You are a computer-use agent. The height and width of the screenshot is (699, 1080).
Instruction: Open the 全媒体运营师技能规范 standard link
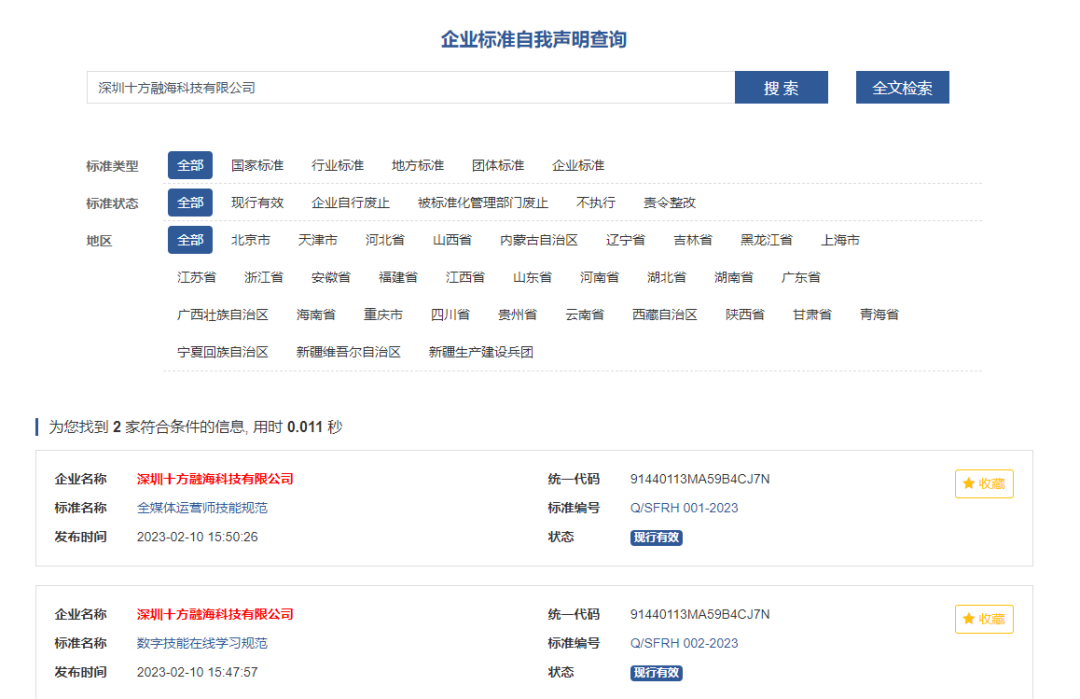(x=202, y=508)
